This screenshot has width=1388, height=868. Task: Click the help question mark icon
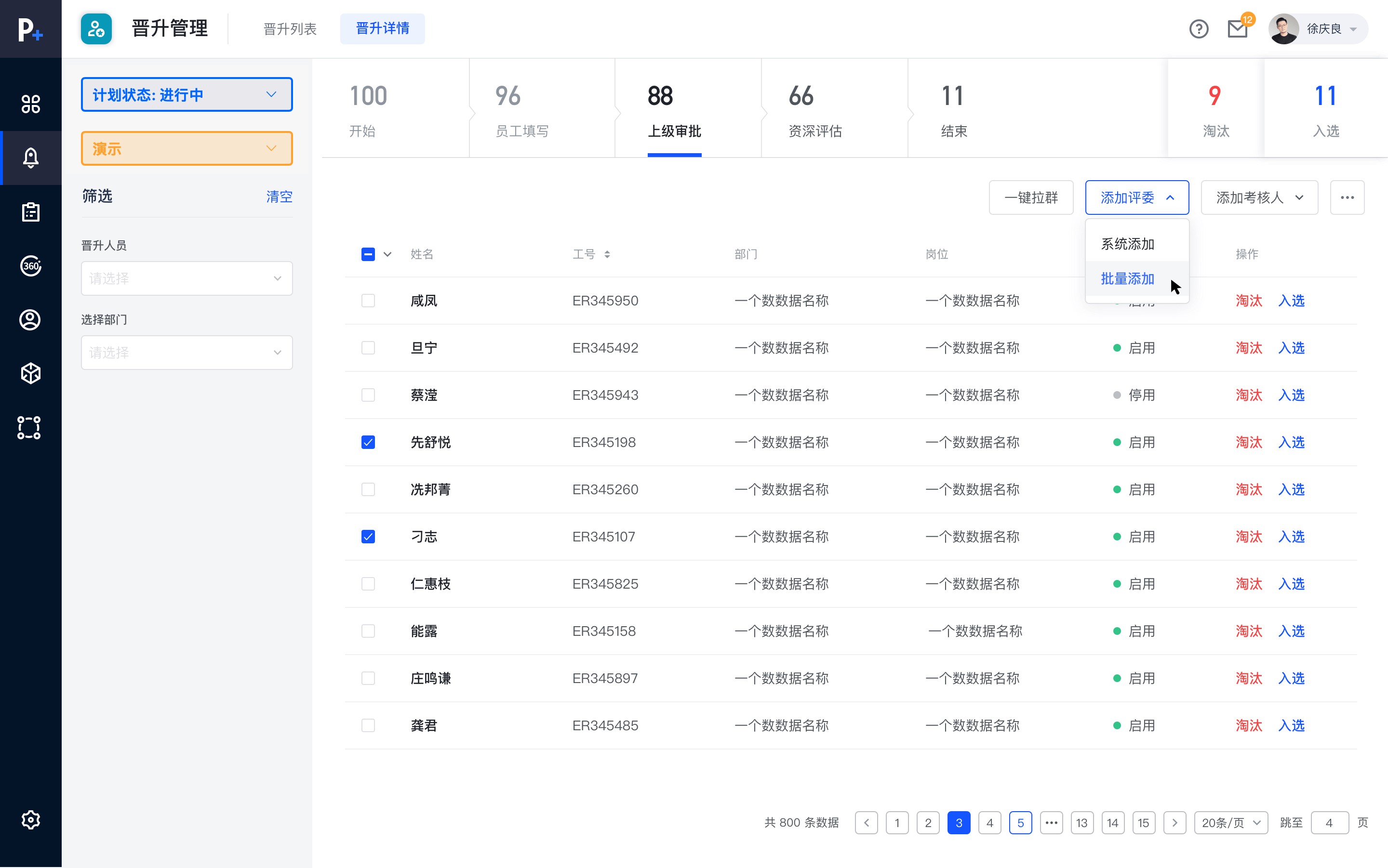pos(1199,29)
